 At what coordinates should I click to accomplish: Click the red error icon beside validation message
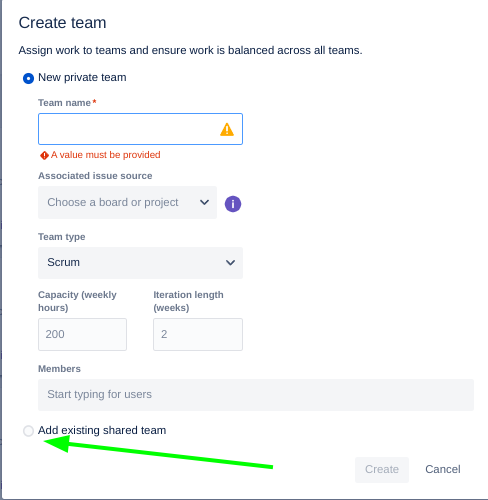click(44, 155)
